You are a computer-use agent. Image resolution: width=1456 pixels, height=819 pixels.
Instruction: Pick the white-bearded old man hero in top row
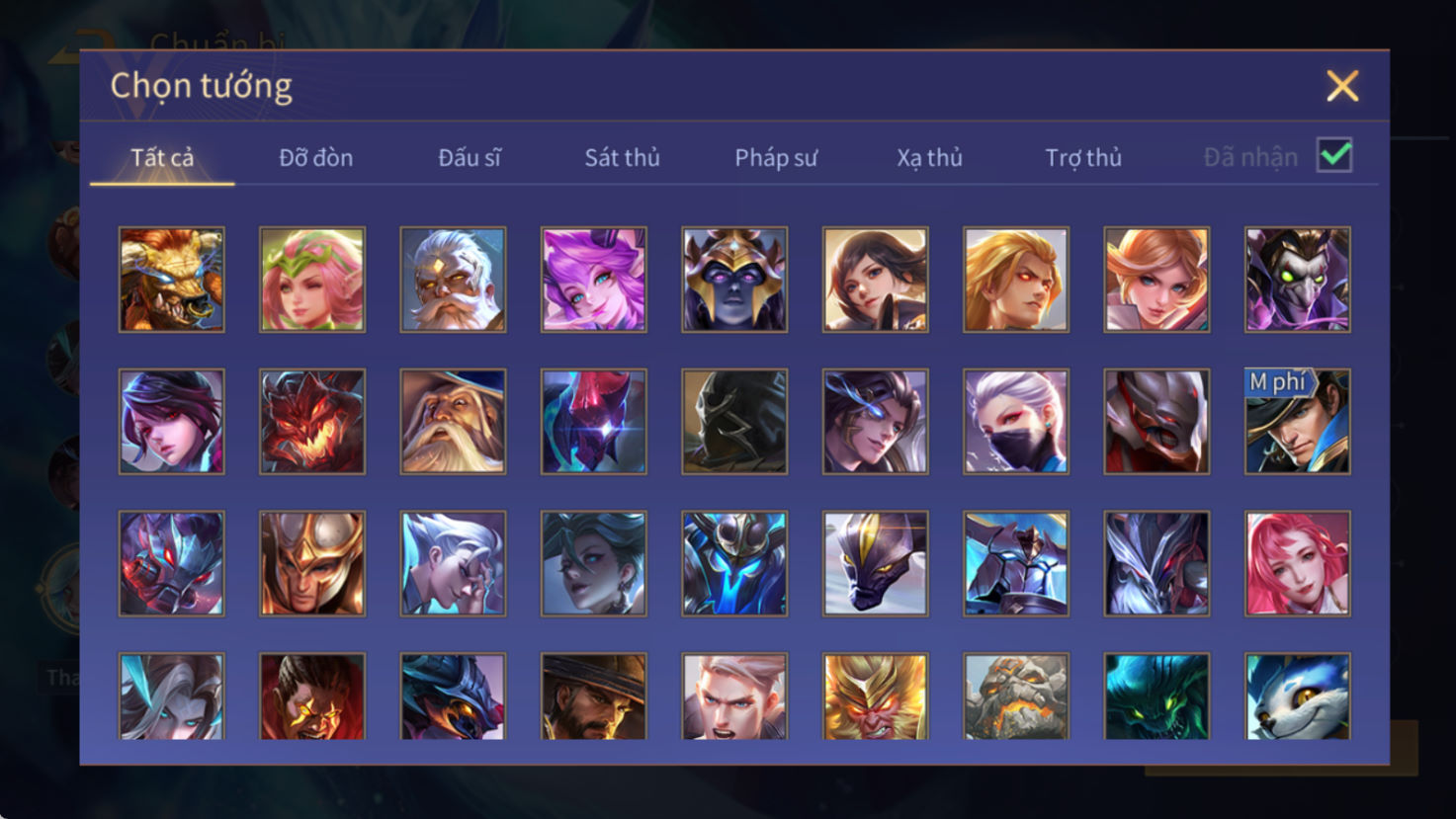pyautogui.click(x=453, y=280)
